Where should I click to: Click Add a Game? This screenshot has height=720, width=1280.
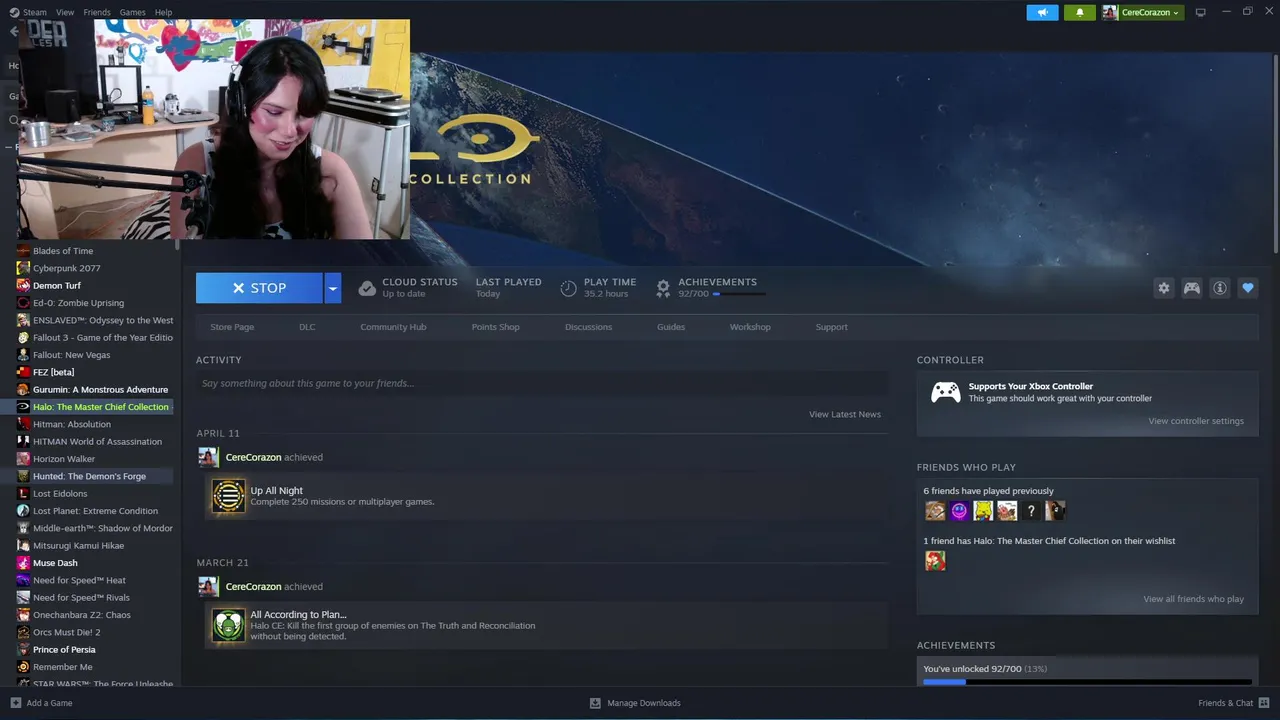pyautogui.click(x=41, y=703)
